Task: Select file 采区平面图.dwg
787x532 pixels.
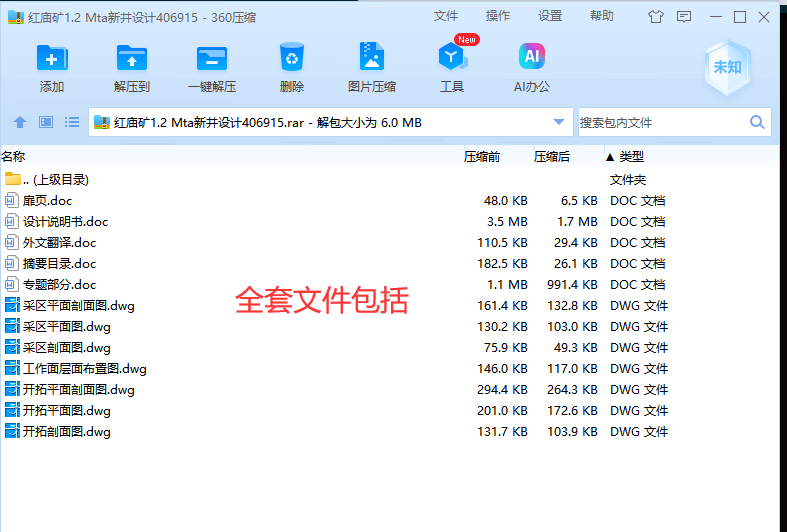Action: pyautogui.click(x=67, y=327)
